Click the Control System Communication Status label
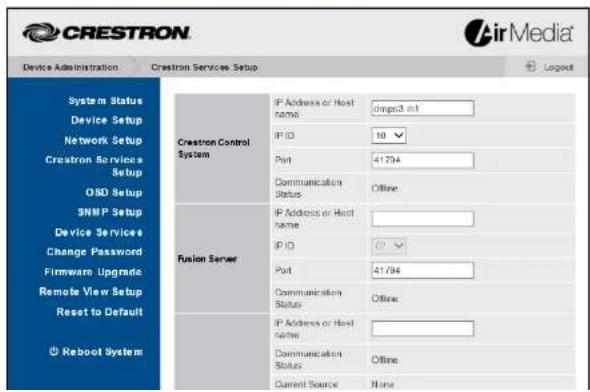Image resolution: width=590 pixels, height=392 pixels. pos(308,188)
